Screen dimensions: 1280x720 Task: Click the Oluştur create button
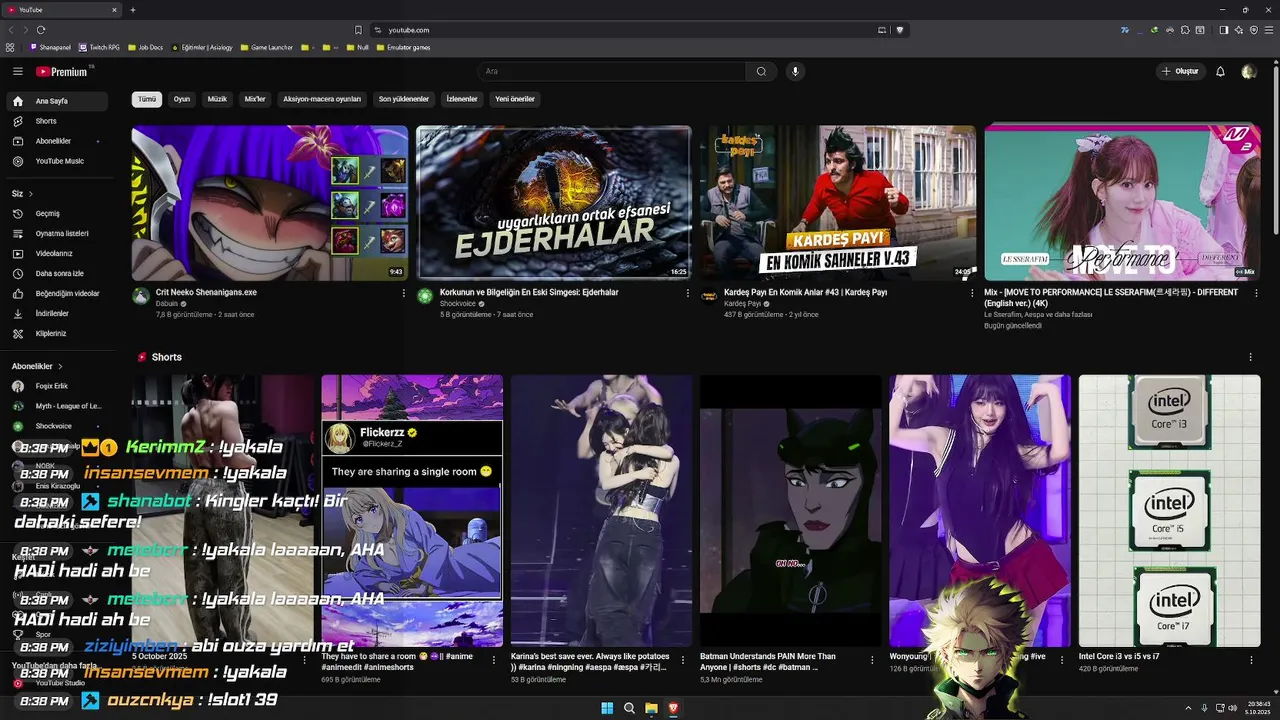pos(1180,71)
